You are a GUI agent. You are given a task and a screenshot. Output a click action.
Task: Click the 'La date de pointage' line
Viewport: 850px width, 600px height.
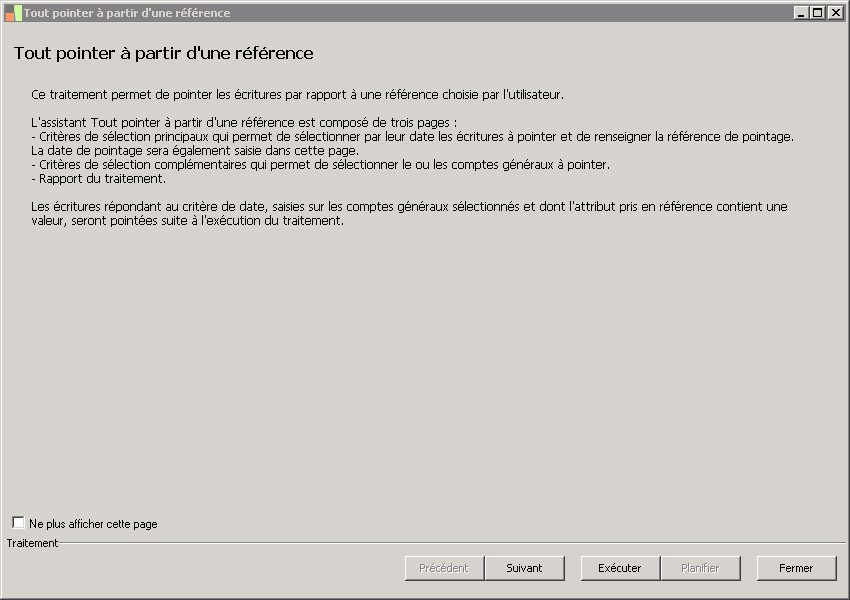[195, 151]
